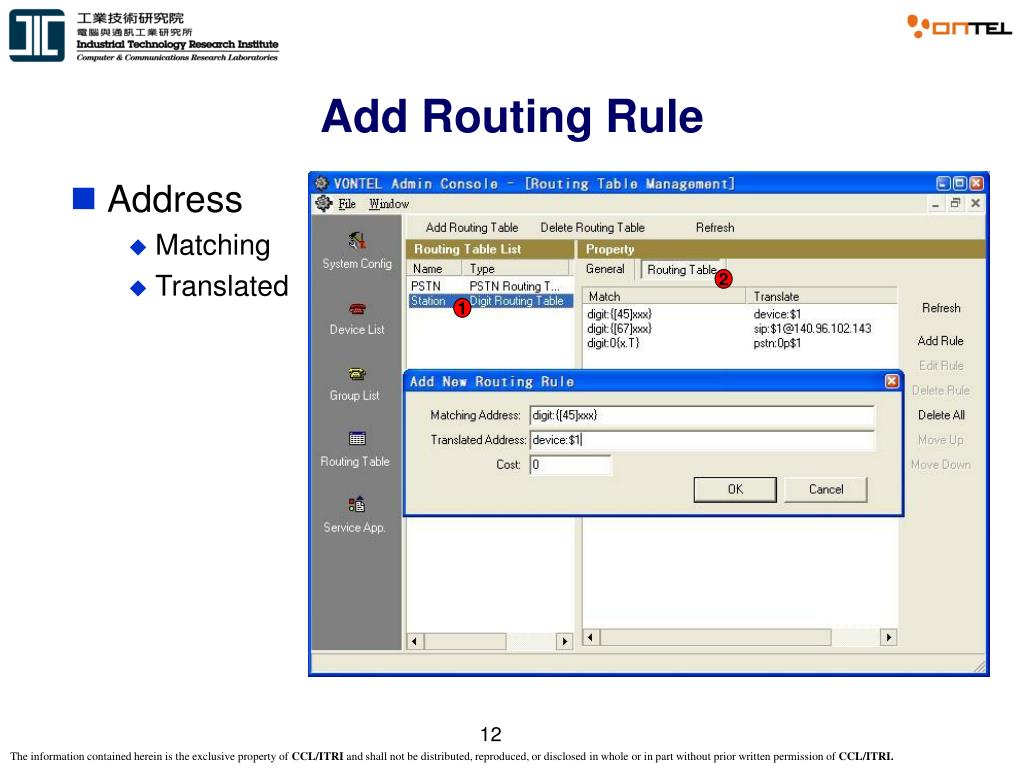Viewport: 1024px width, 768px height.
Task: Click the top toolbar Refresh command
Action: coord(714,227)
